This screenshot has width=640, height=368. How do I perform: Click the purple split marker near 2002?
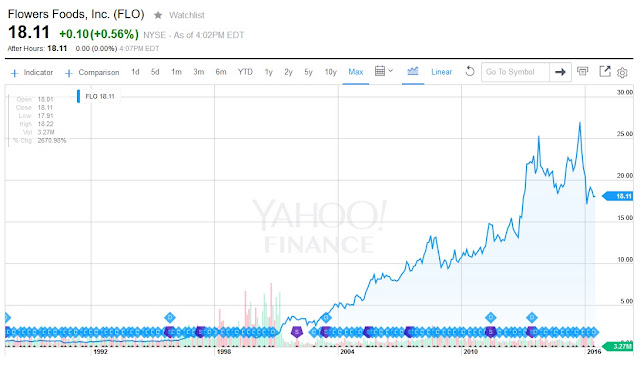coord(297,331)
